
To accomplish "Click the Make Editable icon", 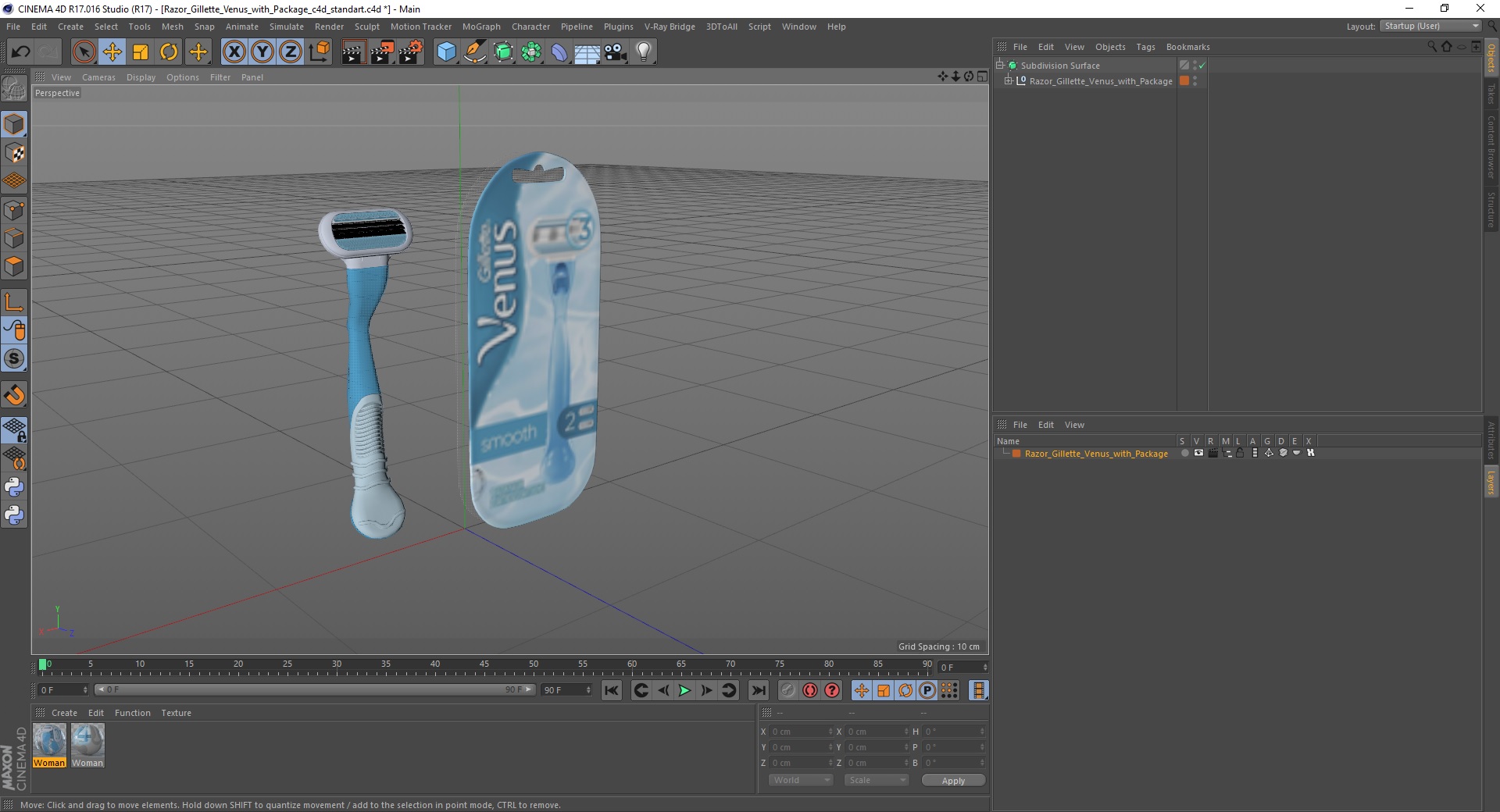I will [x=14, y=90].
